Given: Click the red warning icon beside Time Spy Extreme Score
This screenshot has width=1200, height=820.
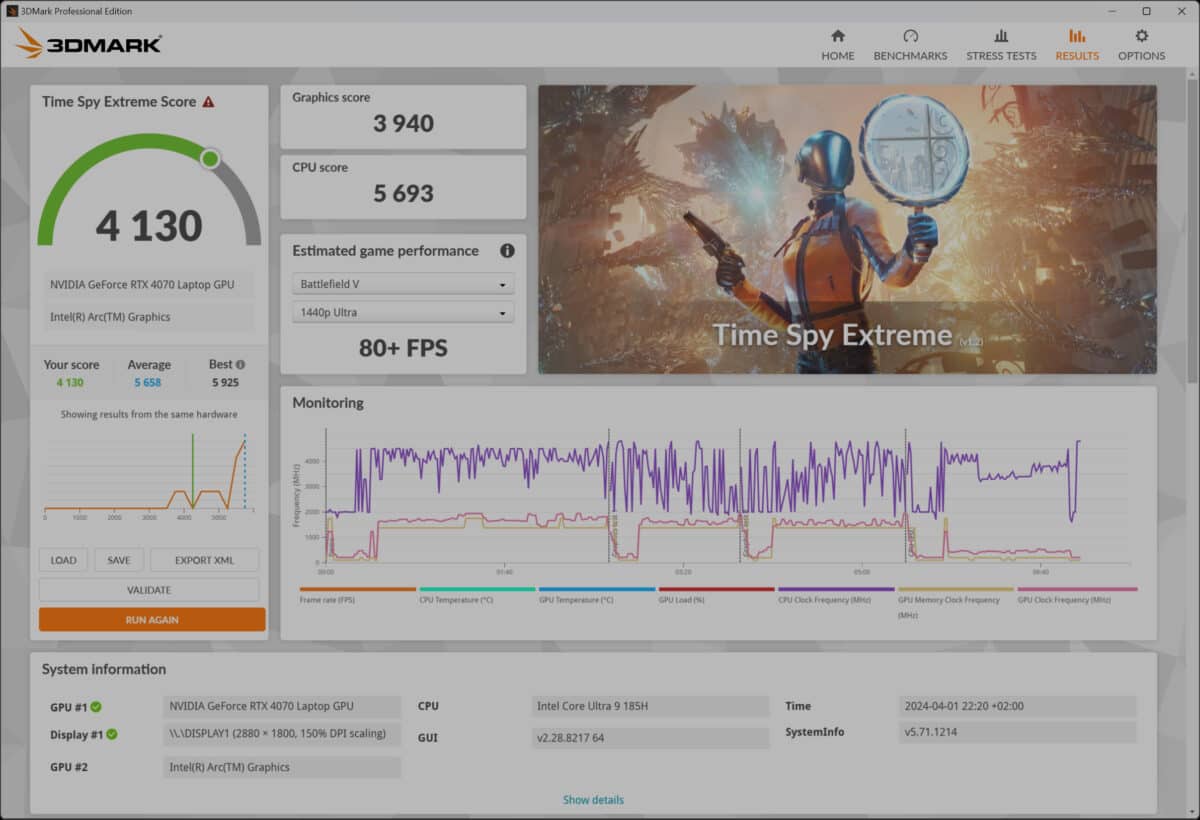Looking at the screenshot, I should [x=208, y=102].
